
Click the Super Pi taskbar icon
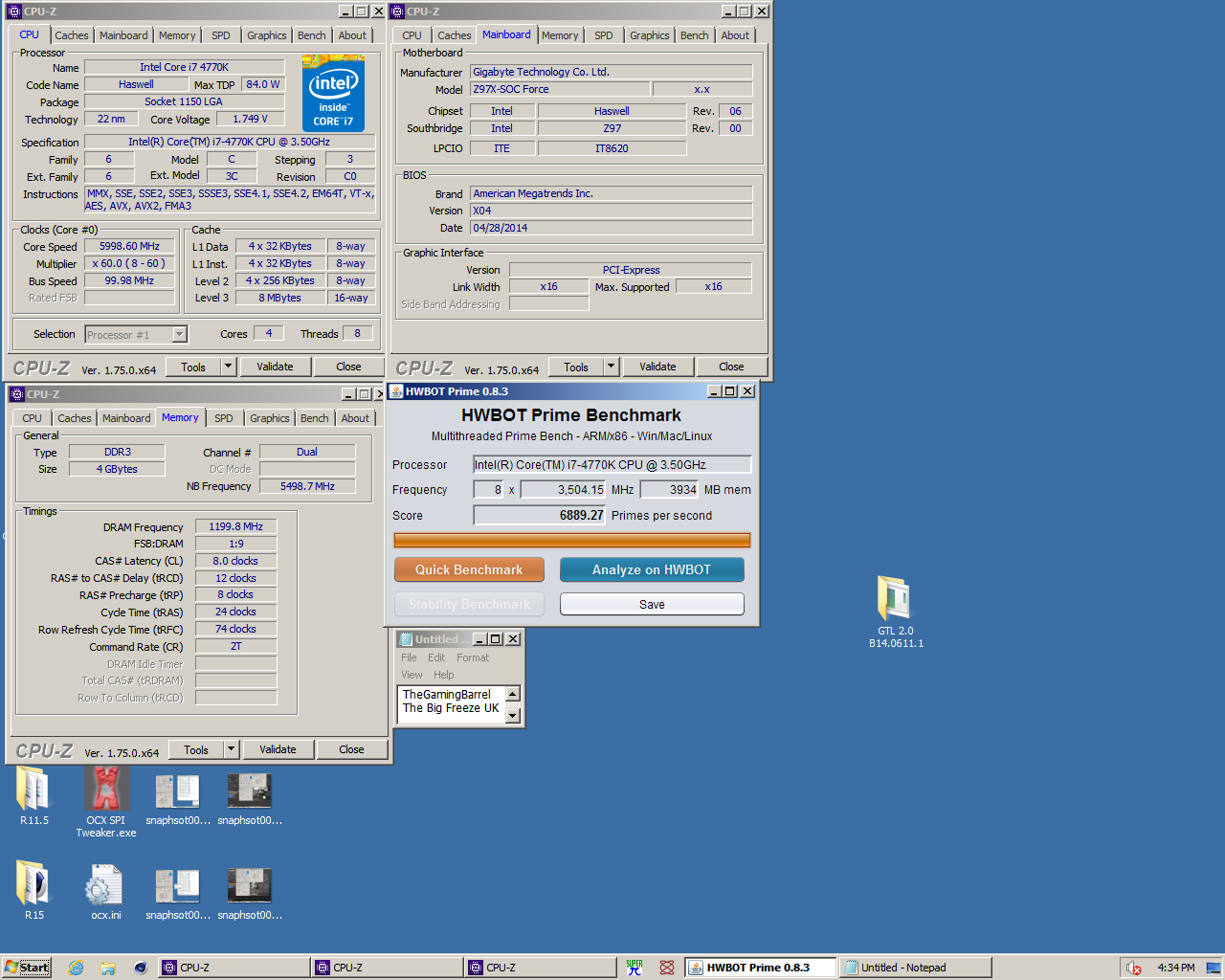635,968
